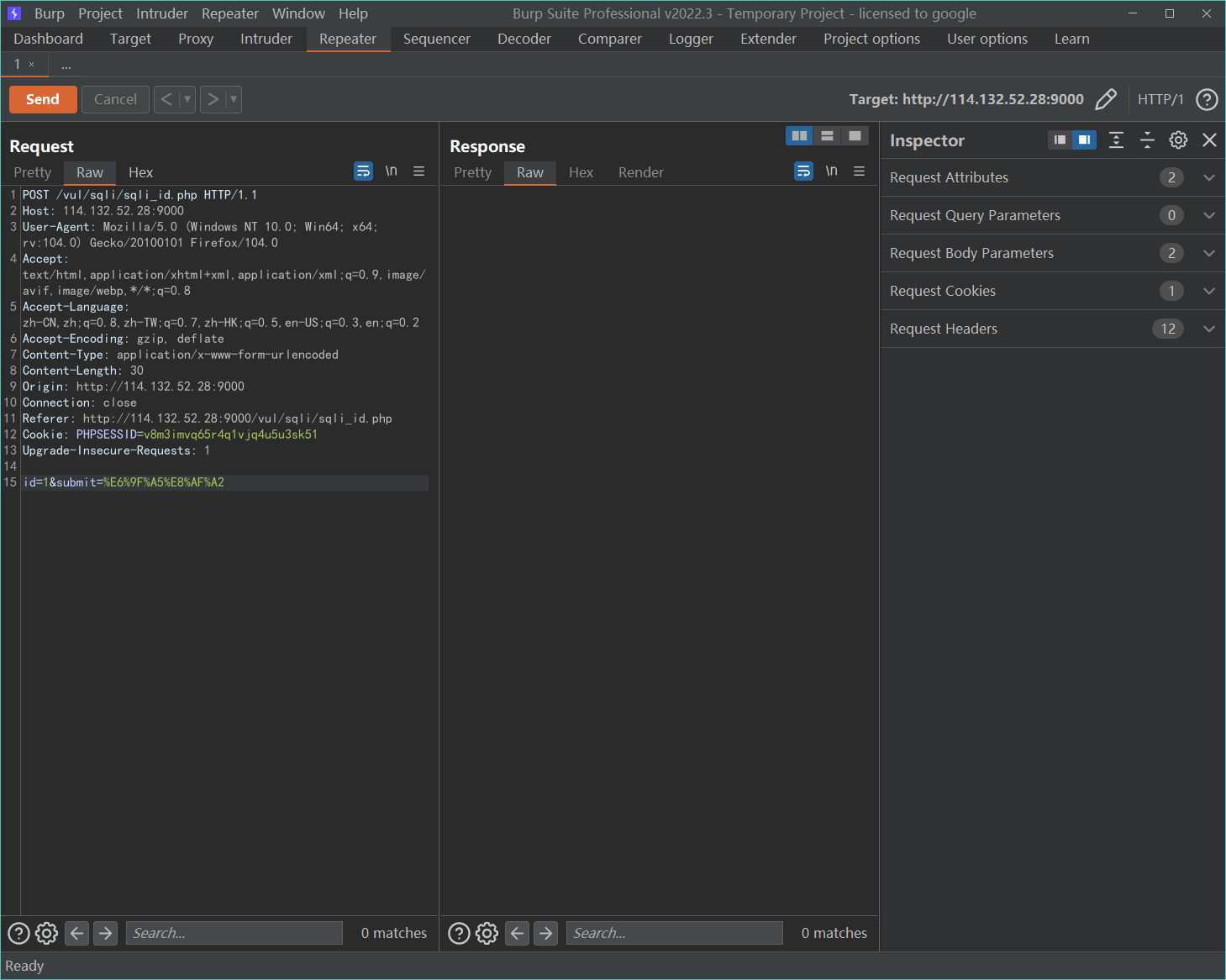Open the Project options tab
The width and height of the screenshot is (1226, 980).
(871, 39)
